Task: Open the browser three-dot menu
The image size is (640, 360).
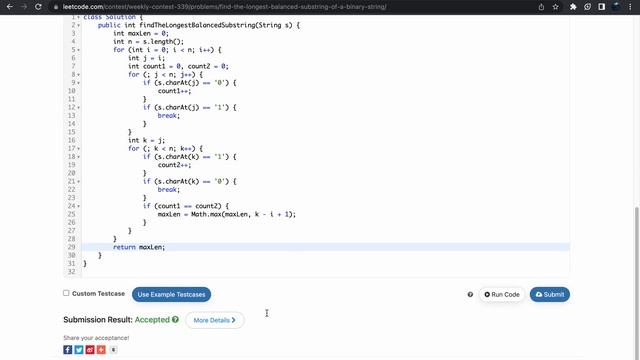Action: (630, 7)
